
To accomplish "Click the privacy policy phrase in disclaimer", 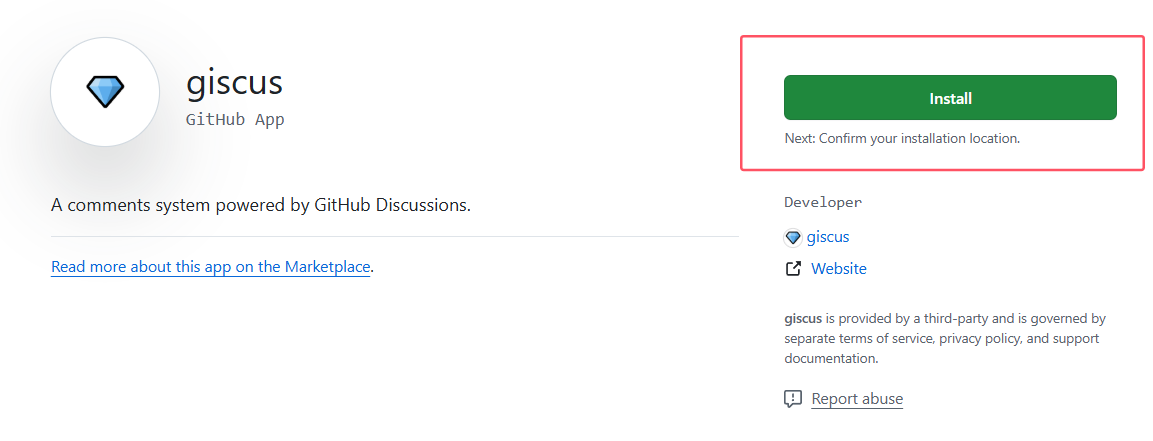I will coord(981,339).
